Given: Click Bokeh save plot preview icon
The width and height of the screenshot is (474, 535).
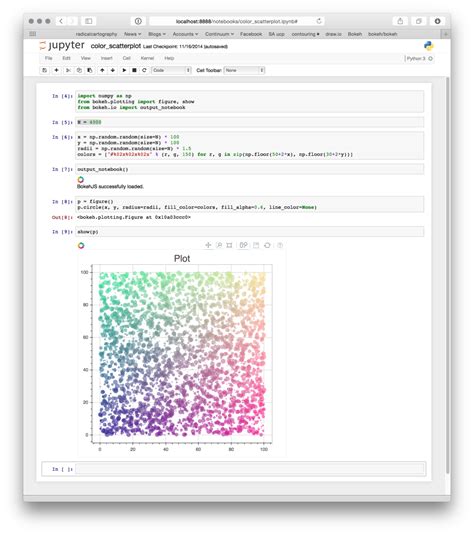Looking at the screenshot, I should click(256, 245).
